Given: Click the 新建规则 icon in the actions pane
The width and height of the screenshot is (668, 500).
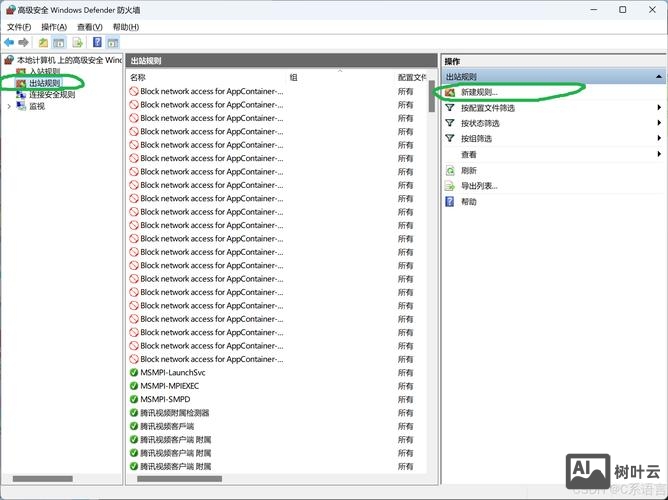Looking at the screenshot, I should tap(450, 92).
